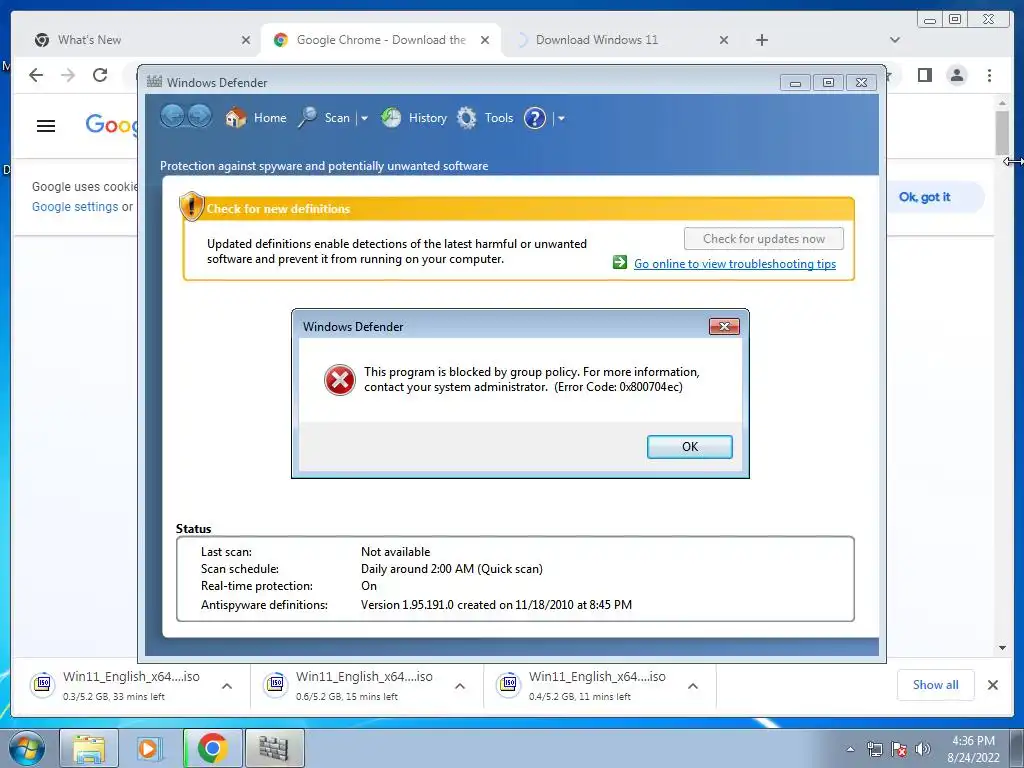Open Tools with the gear icon
The image size is (1024, 768).
point(485,118)
